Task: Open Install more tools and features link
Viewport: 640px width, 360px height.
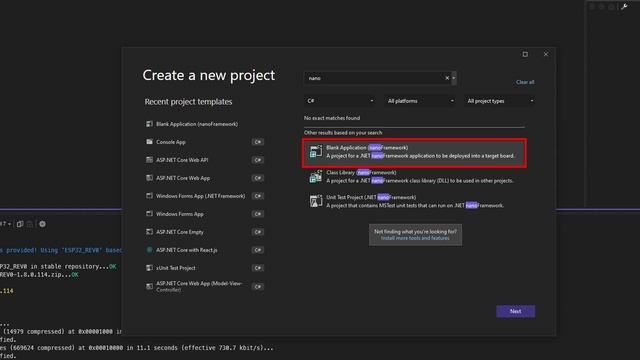Action: pos(415,238)
